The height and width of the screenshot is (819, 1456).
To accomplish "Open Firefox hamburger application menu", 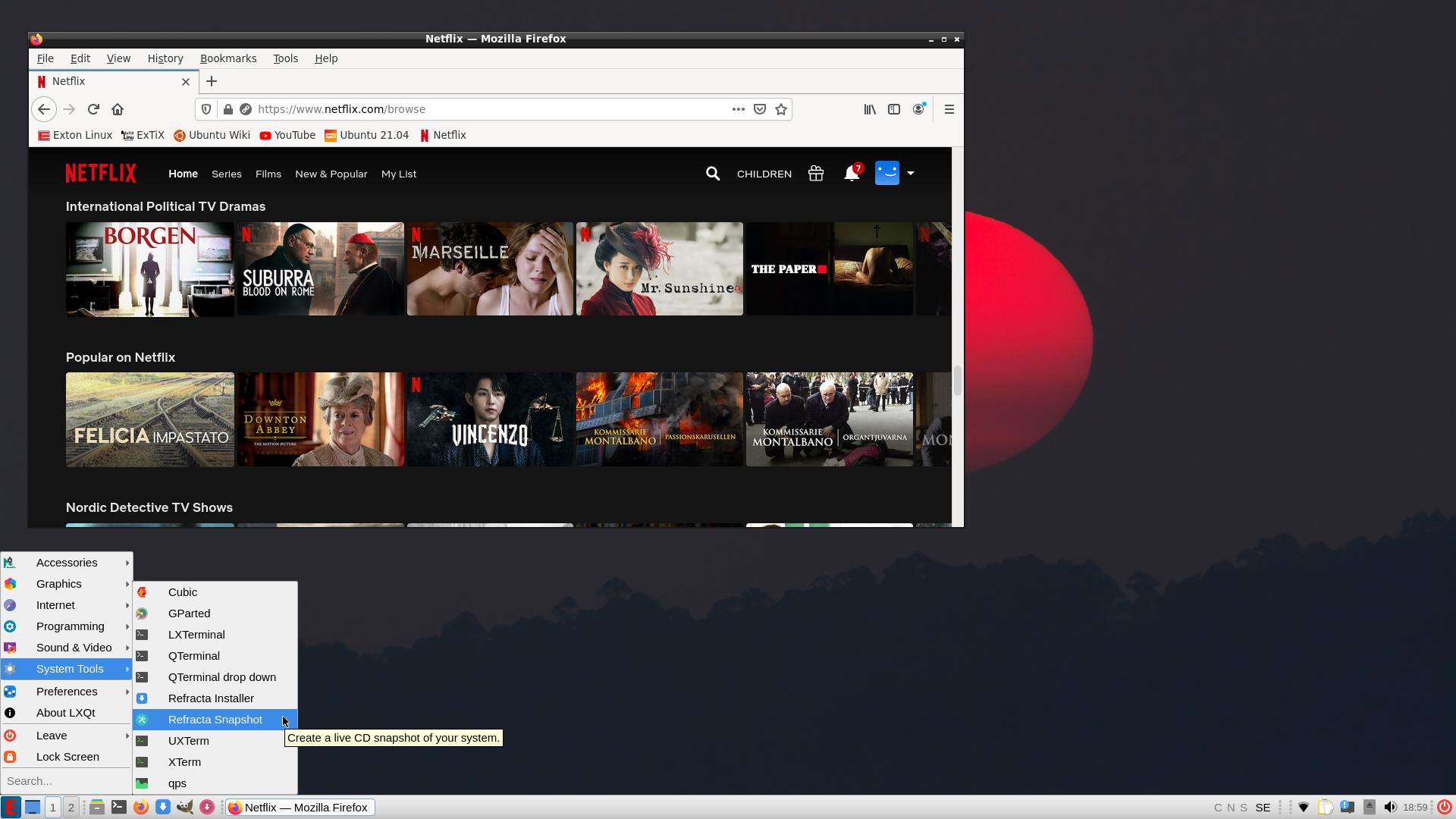I will [949, 109].
